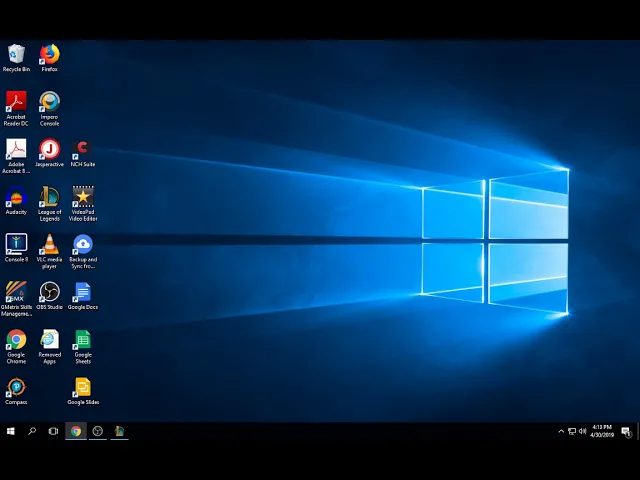Select the NCH Suite desktop icon

[x=83, y=153]
